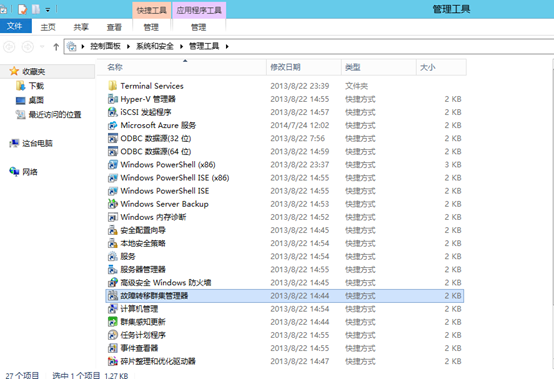Click the 安全配置向导 icon

112,230
